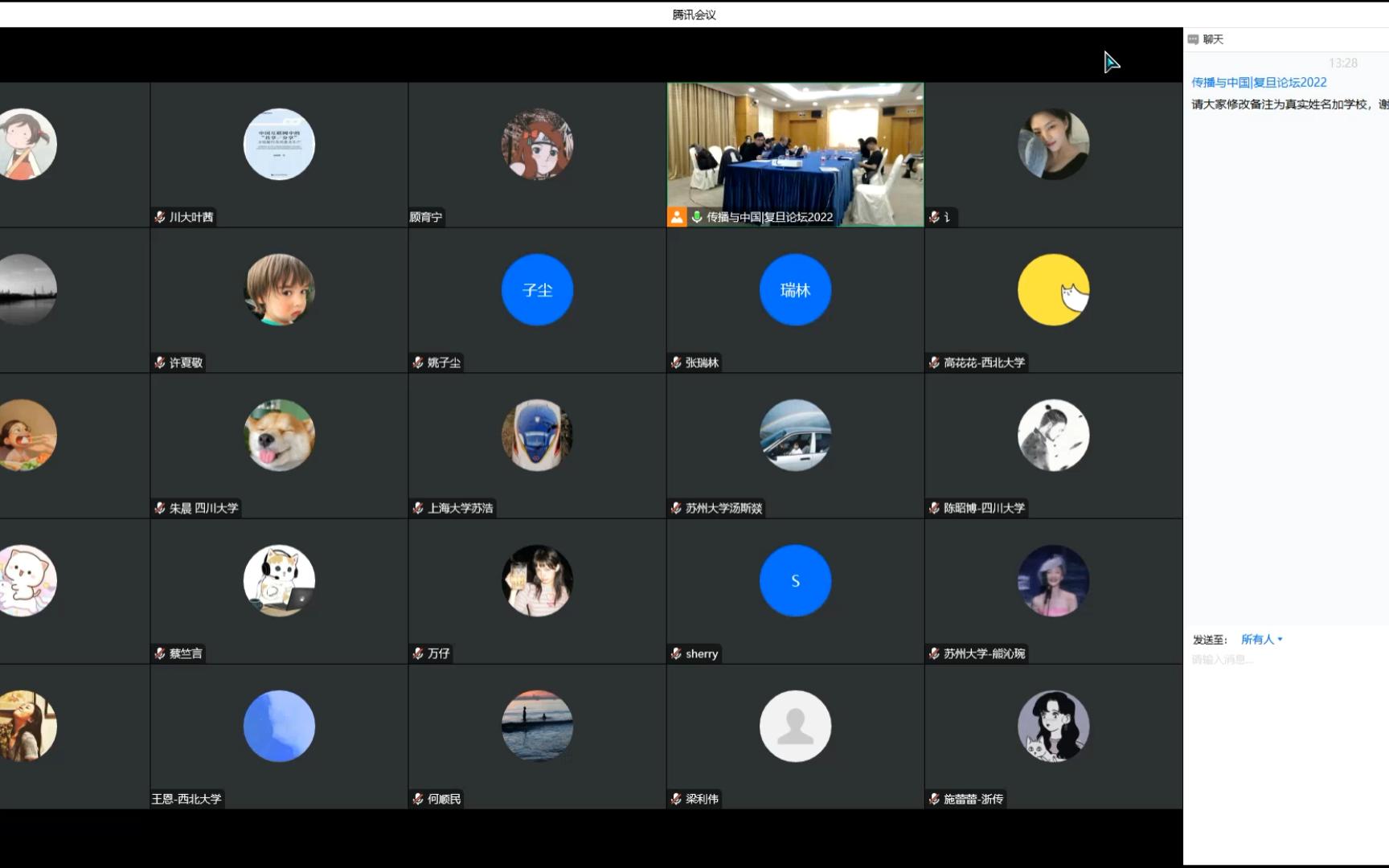Click the name label 顾育宁

coord(426,217)
